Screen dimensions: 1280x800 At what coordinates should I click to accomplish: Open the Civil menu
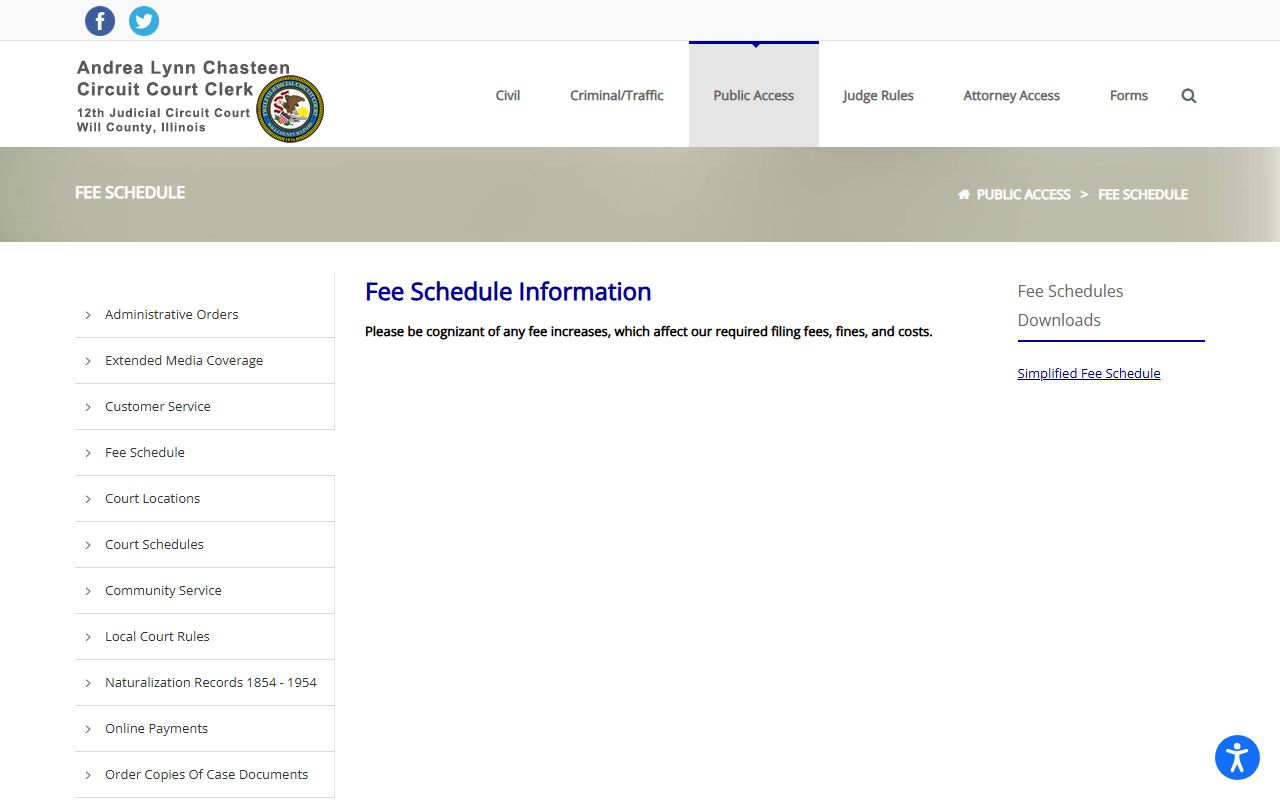[x=508, y=96]
